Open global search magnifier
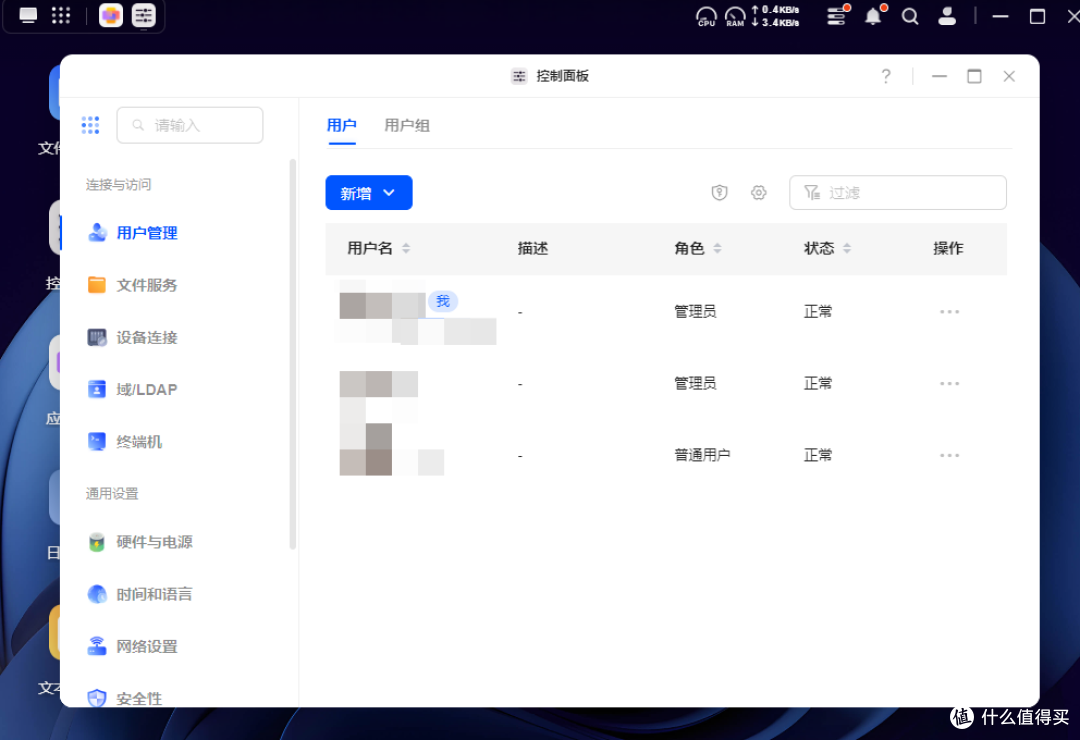The image size is (1080, 740). pos(910,16)
